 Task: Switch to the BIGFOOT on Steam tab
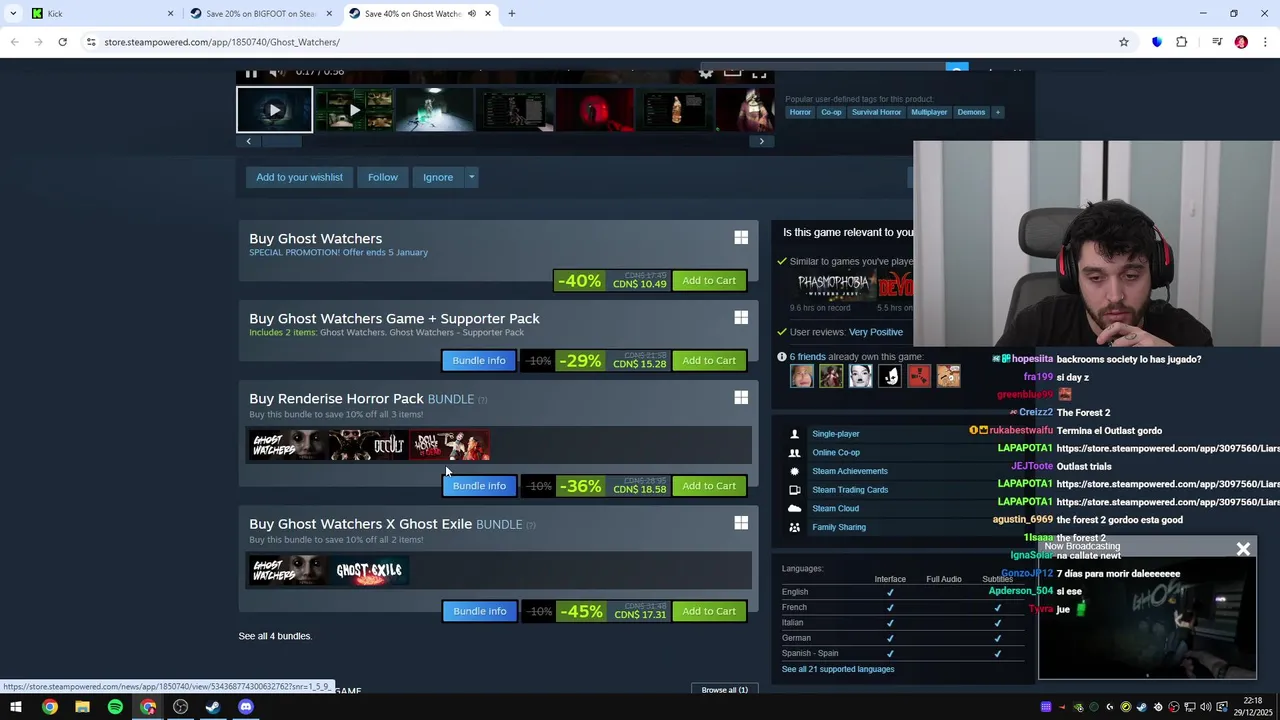[x=261, y=14]
